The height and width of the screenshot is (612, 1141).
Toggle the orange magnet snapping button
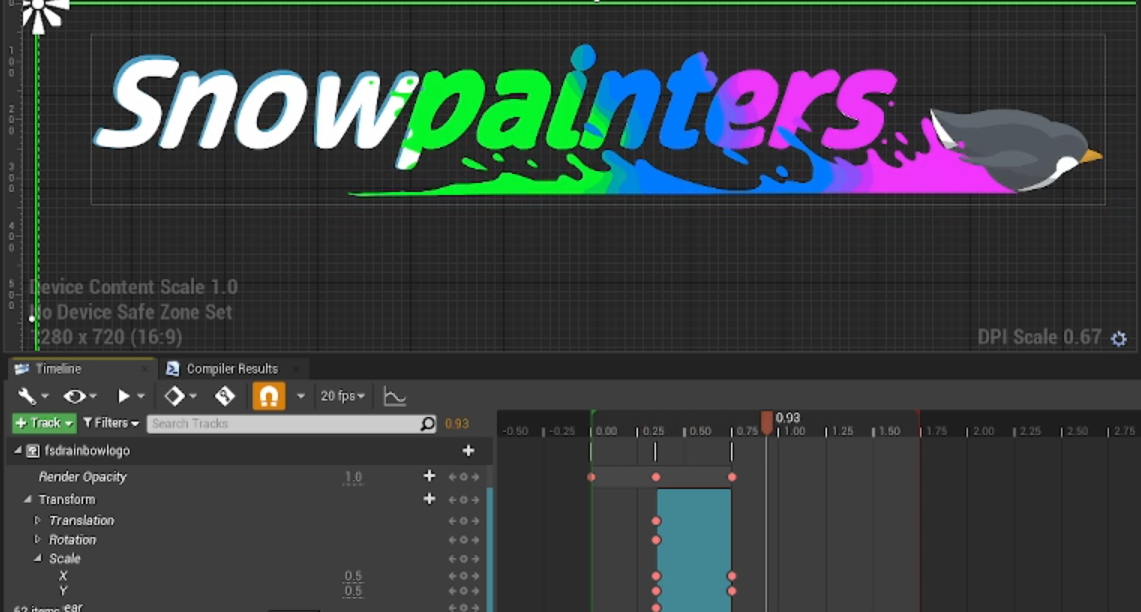click(268, 397)
